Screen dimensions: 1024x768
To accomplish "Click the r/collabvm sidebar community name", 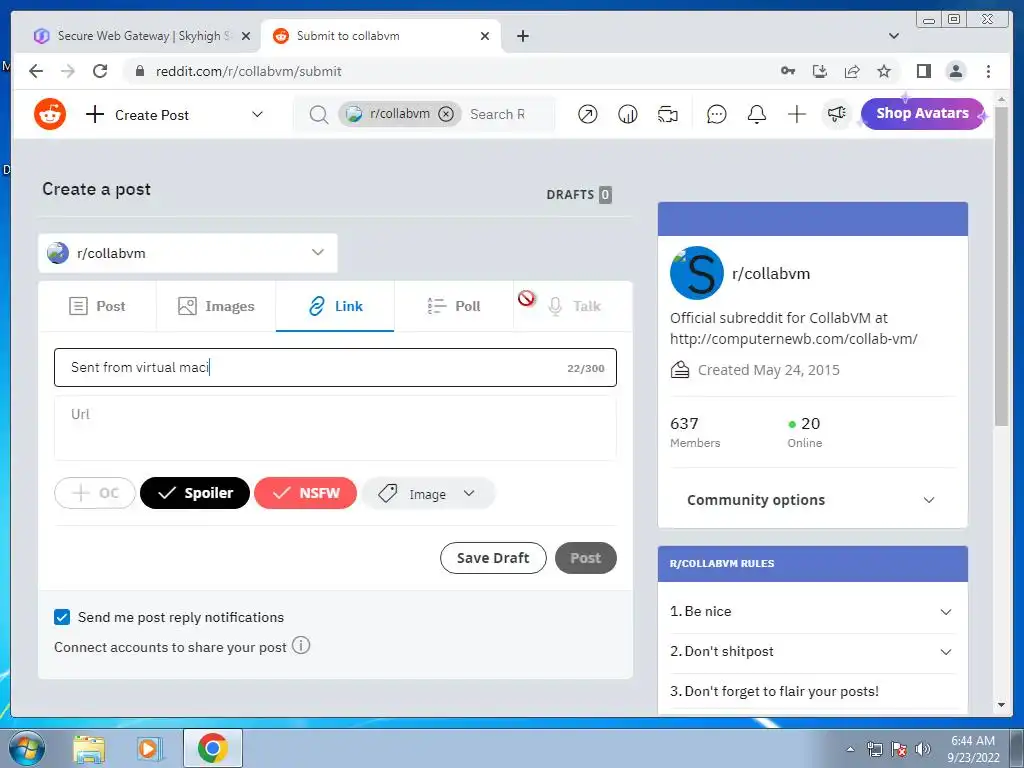I will tap(771, 274).
